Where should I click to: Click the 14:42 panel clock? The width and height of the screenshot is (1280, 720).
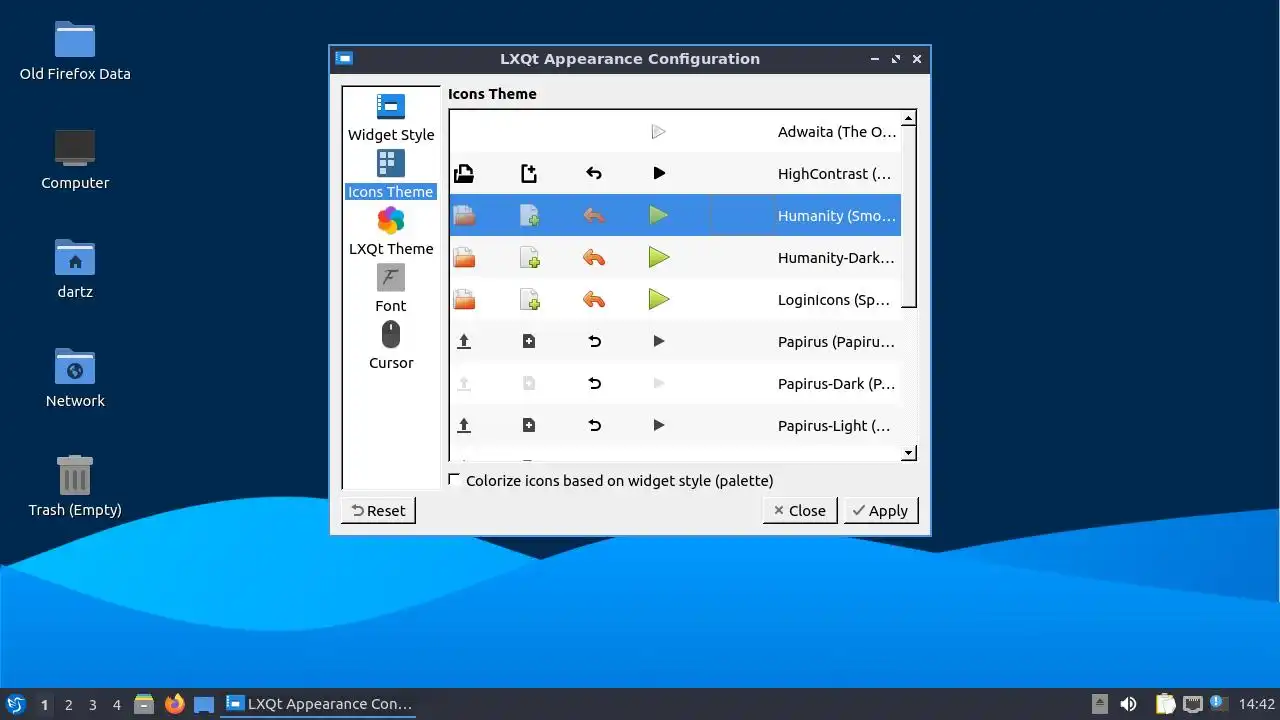coord(1257,704)
